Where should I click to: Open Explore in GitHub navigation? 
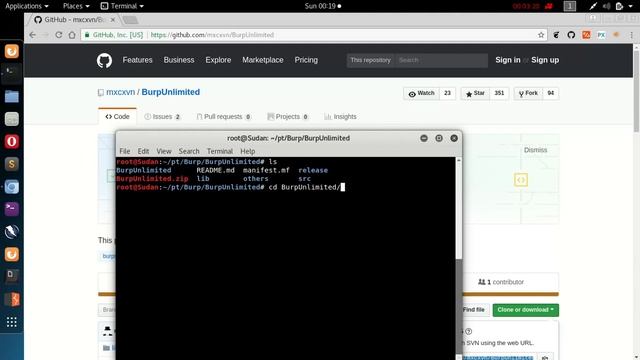(218, 60)
